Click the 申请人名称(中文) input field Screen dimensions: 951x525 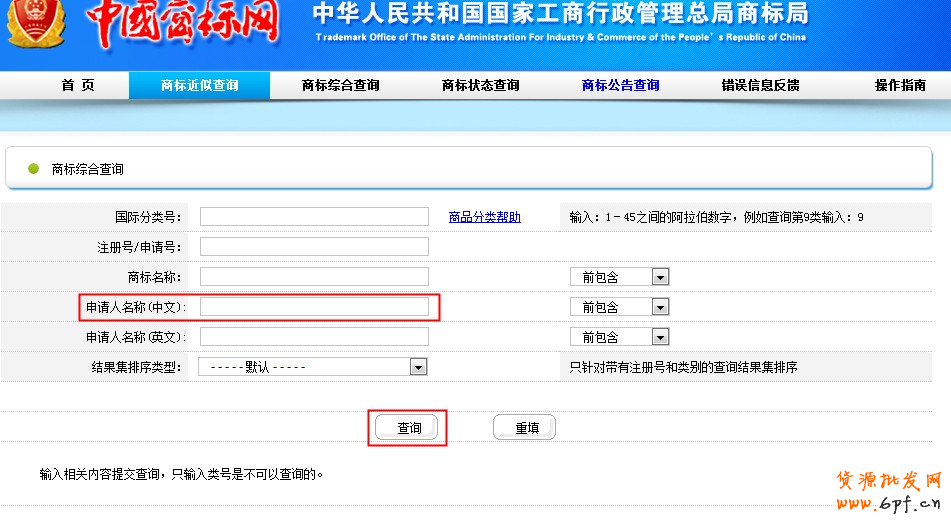pos(314,307)
